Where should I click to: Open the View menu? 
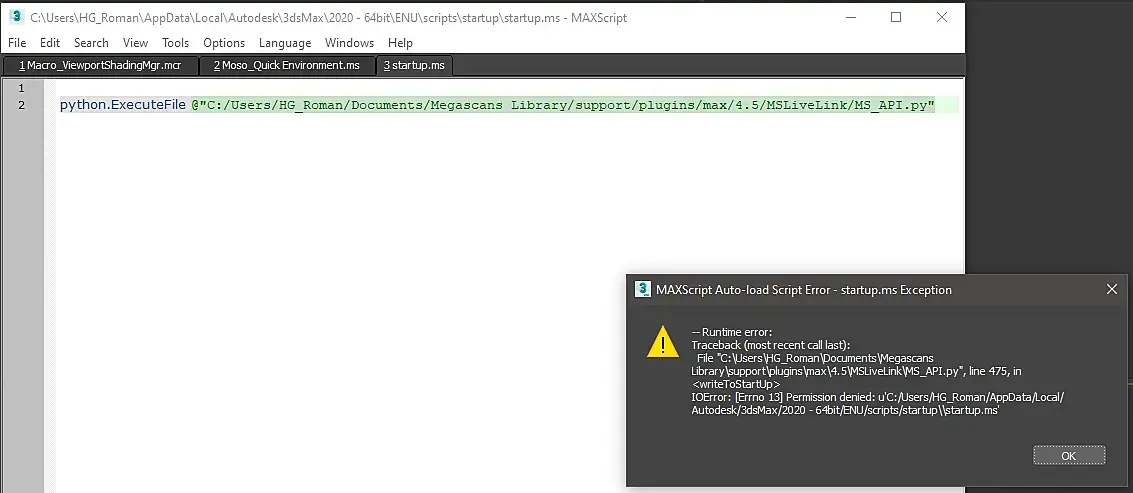pos(135,43)
